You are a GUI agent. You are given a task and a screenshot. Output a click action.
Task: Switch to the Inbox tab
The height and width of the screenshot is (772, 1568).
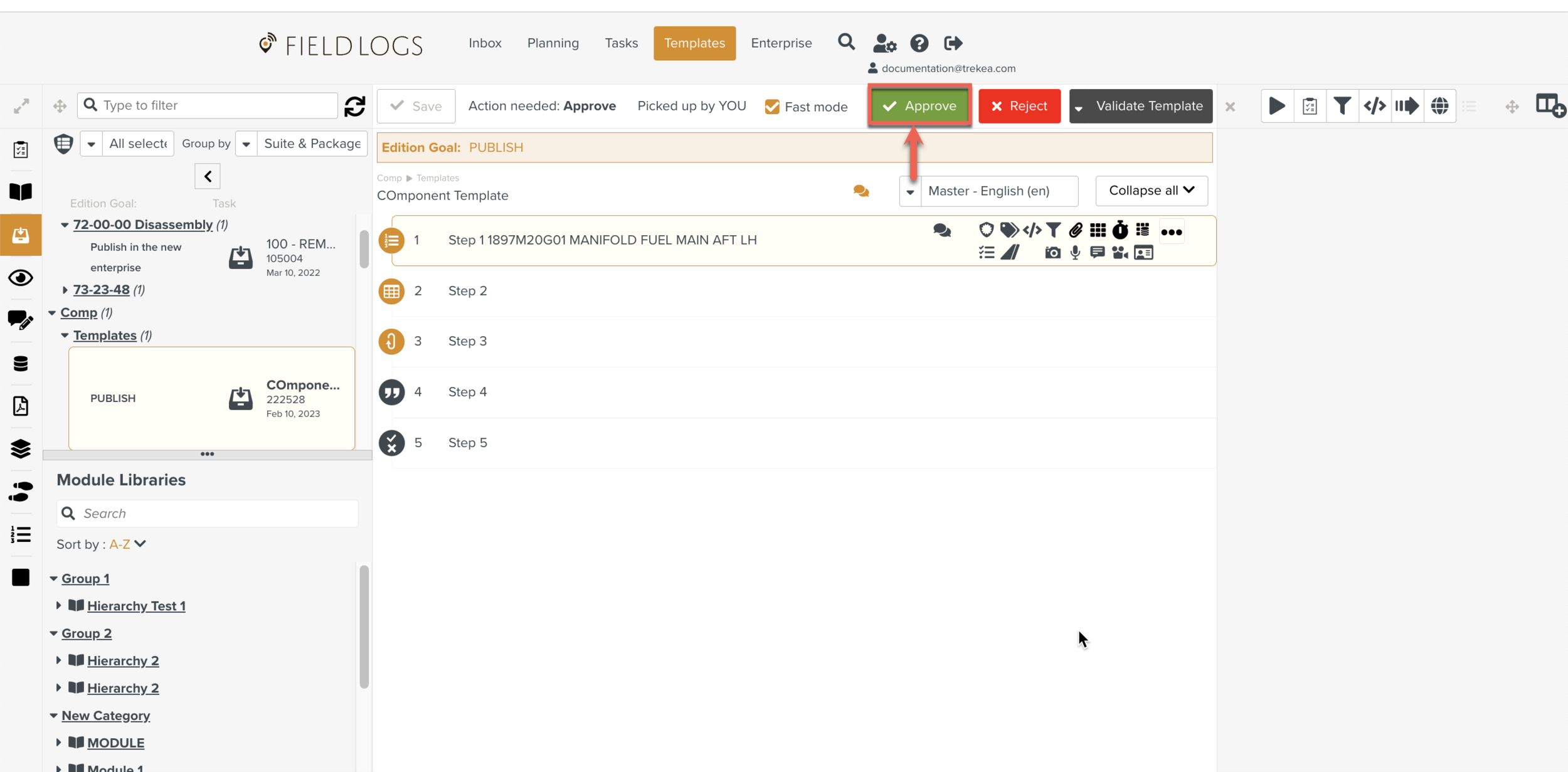coord(485,43)
